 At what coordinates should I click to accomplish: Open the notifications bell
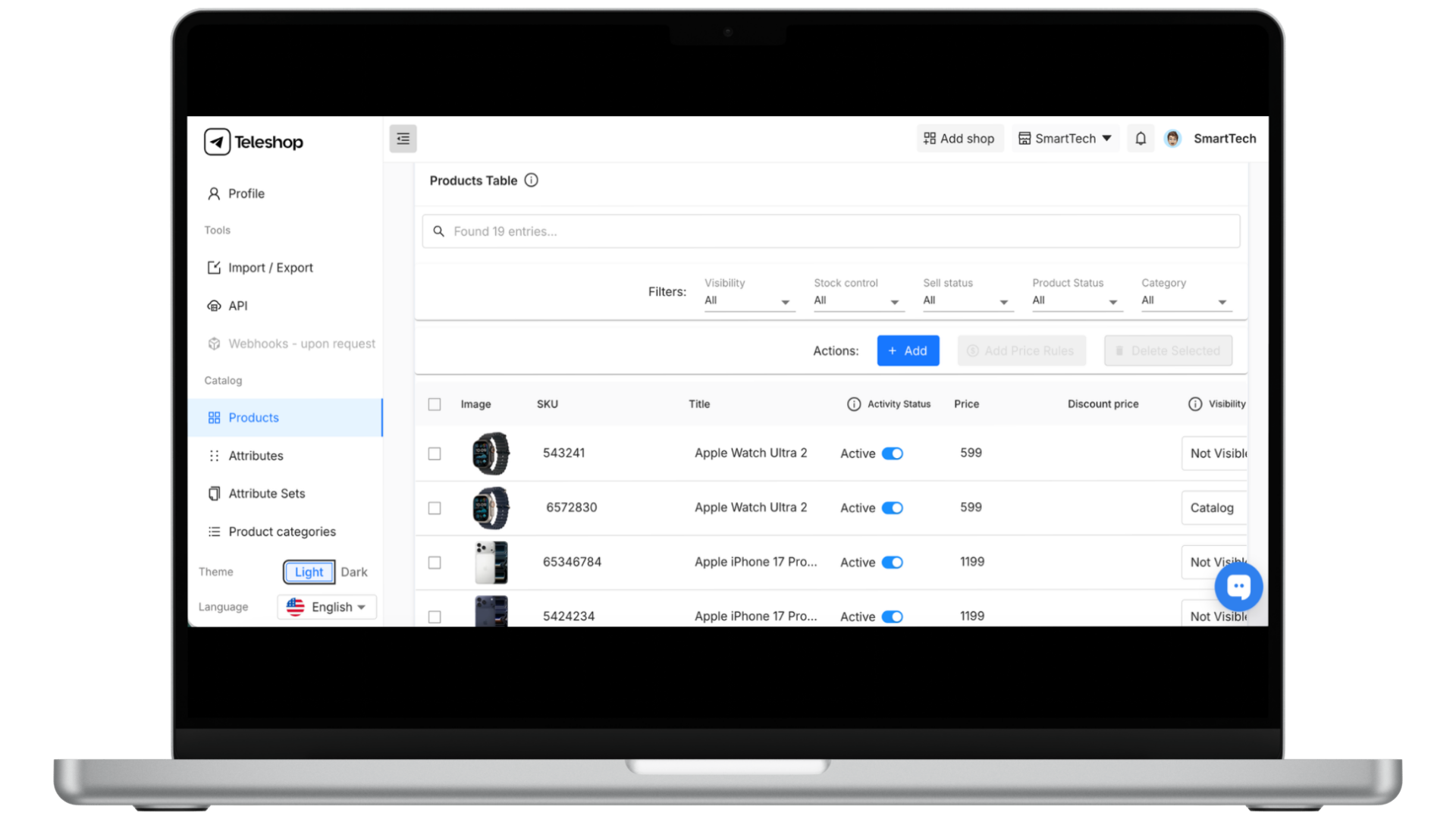click(1141, 138)
